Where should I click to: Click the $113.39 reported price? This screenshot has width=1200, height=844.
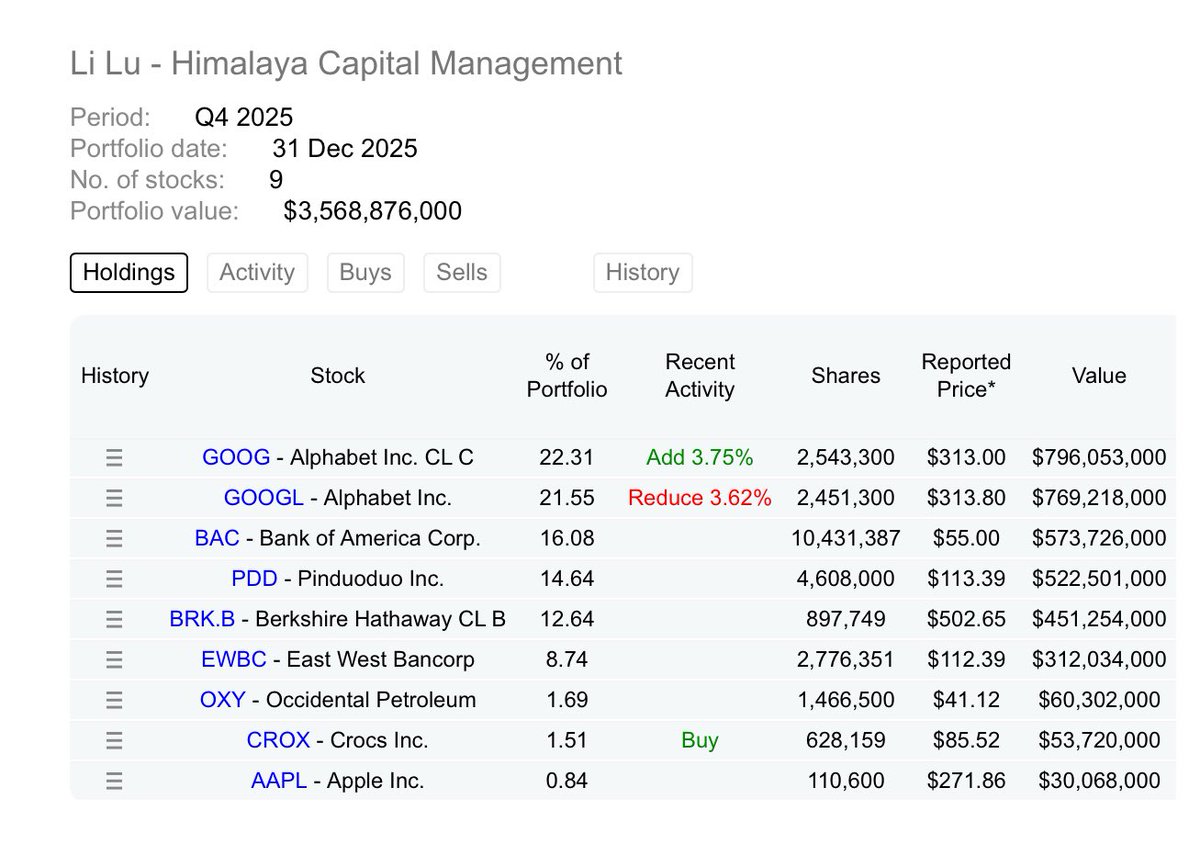[x=966, y=579]
